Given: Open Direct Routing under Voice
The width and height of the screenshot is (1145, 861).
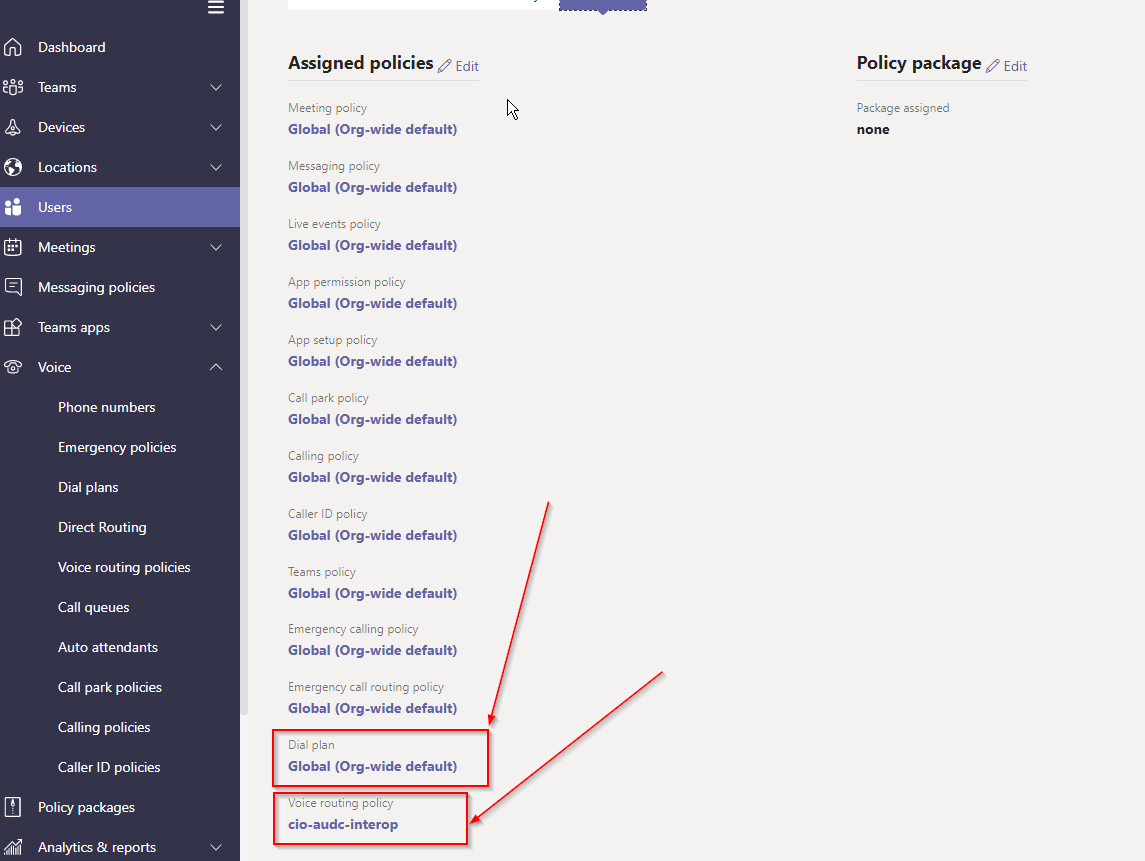Looking at the screenshot, I should pos(102,527).
